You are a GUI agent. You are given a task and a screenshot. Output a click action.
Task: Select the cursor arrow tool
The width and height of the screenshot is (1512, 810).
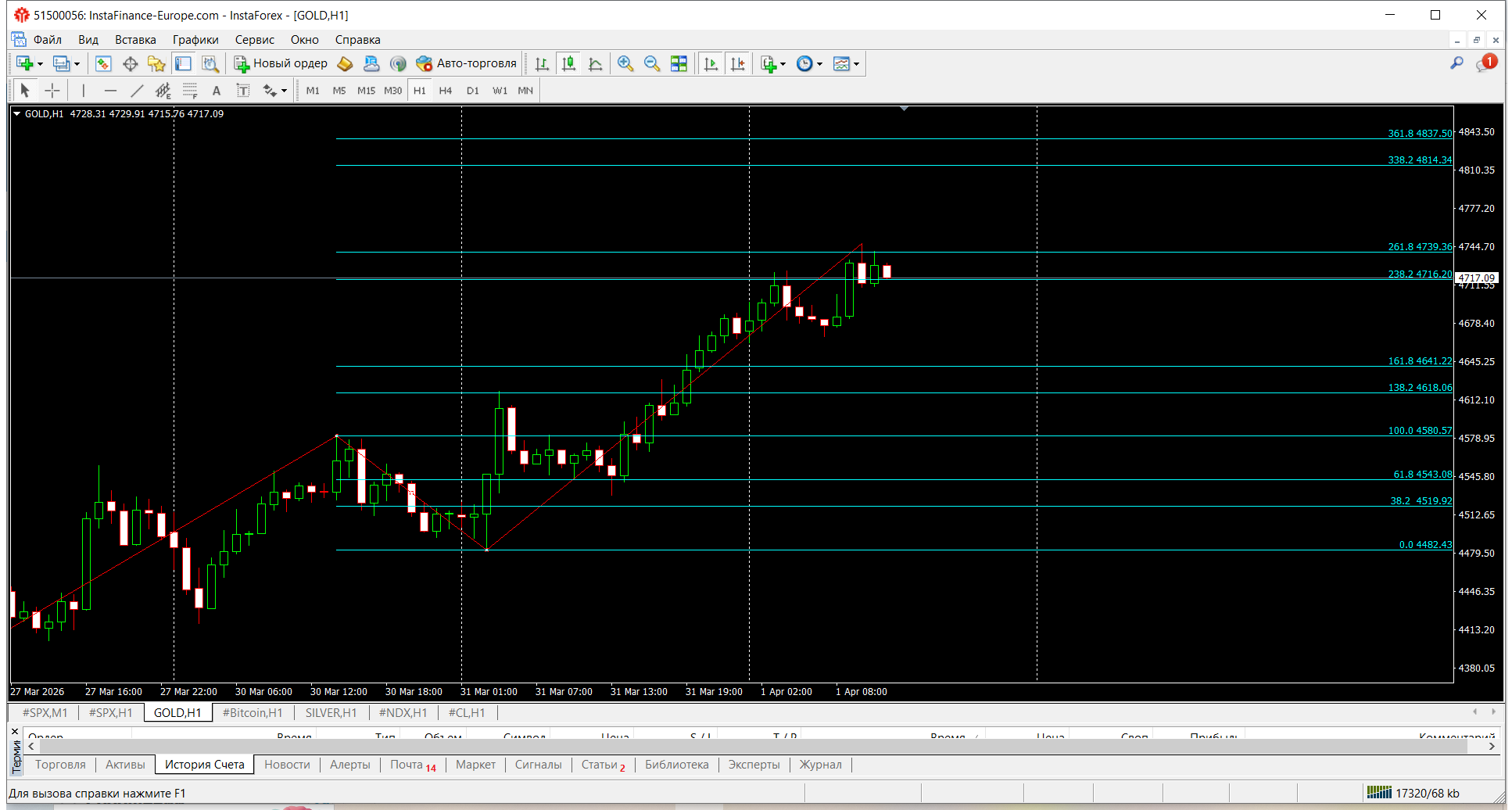click(25, 91)
